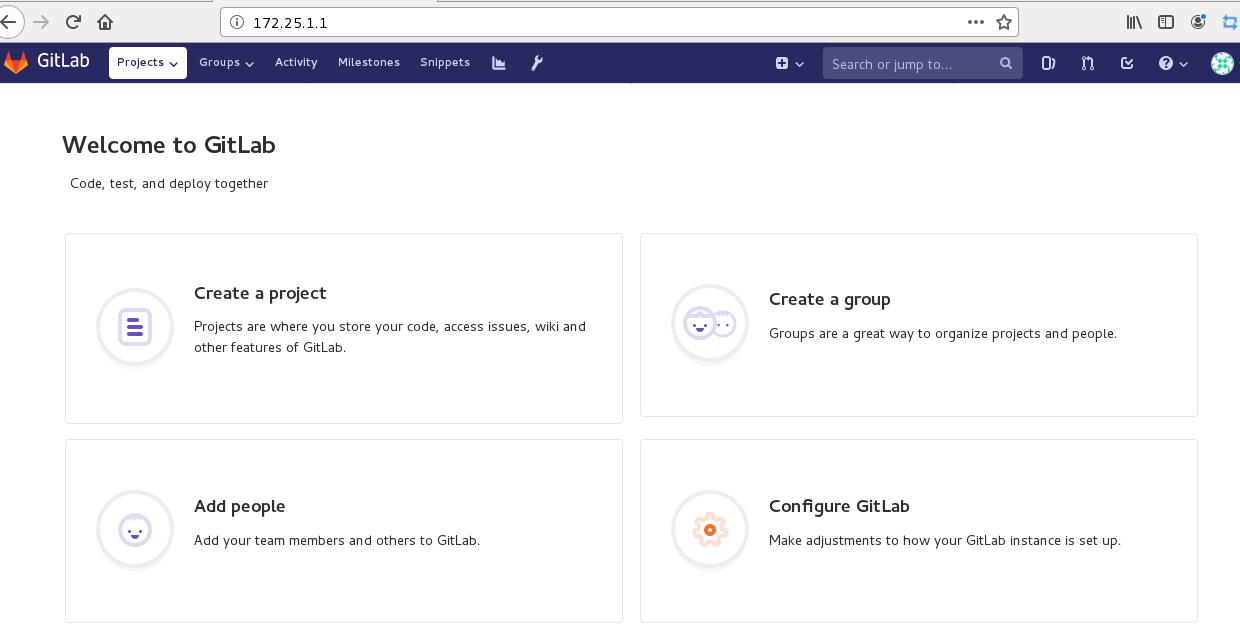Open the new item plus dropdown
The height and width of the screenshot is (628, 1240).
pyautogui.click(x=790, y=63)
